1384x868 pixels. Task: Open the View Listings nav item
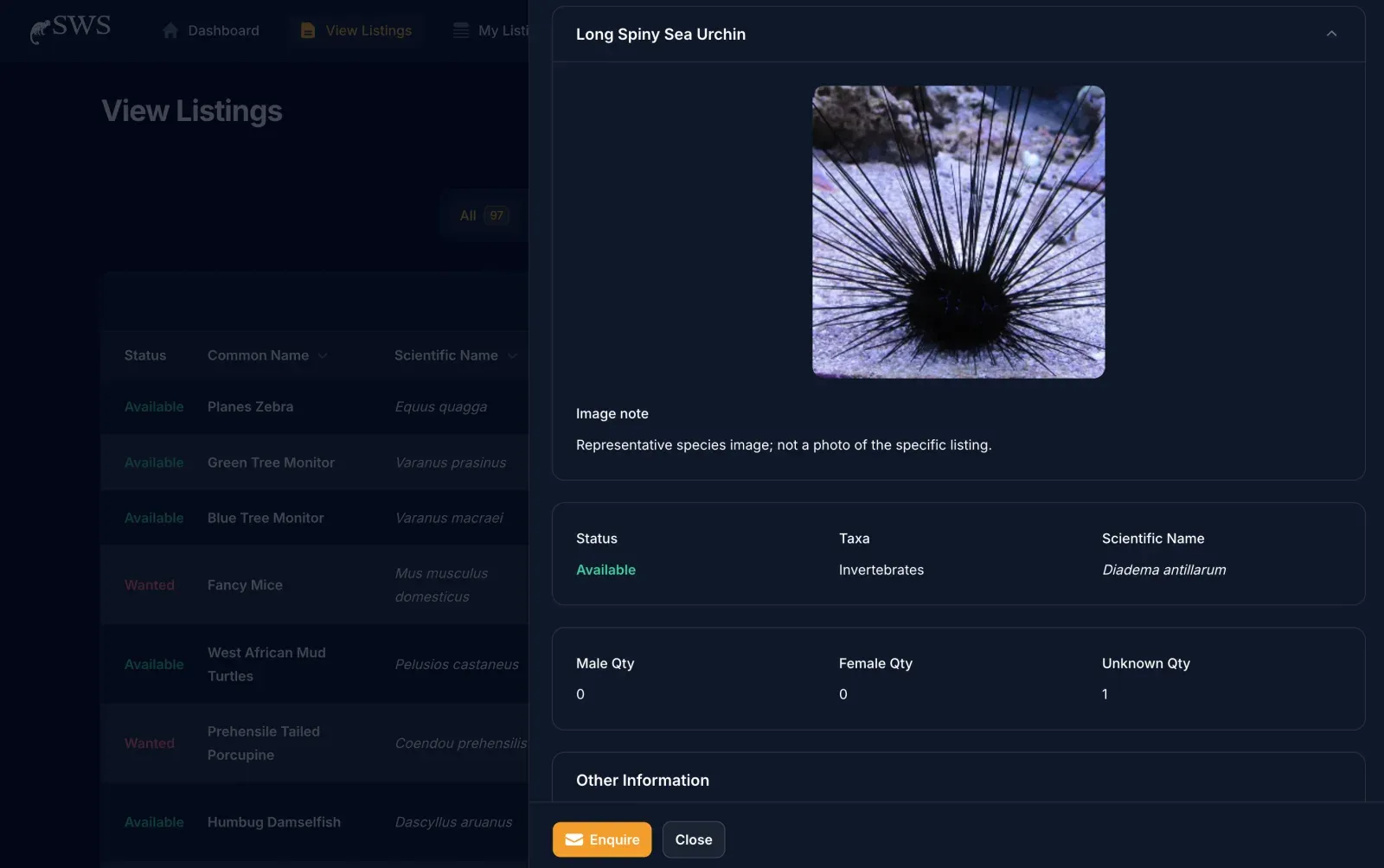tap(356, 31)
